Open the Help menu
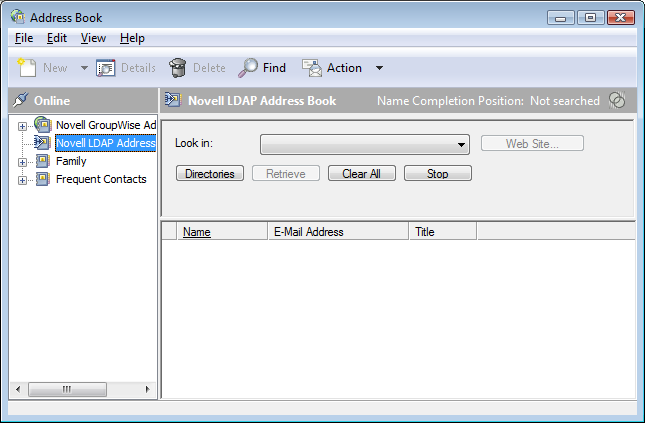The image size is (645, 423). pyautogui.click(x=132, y=38)
